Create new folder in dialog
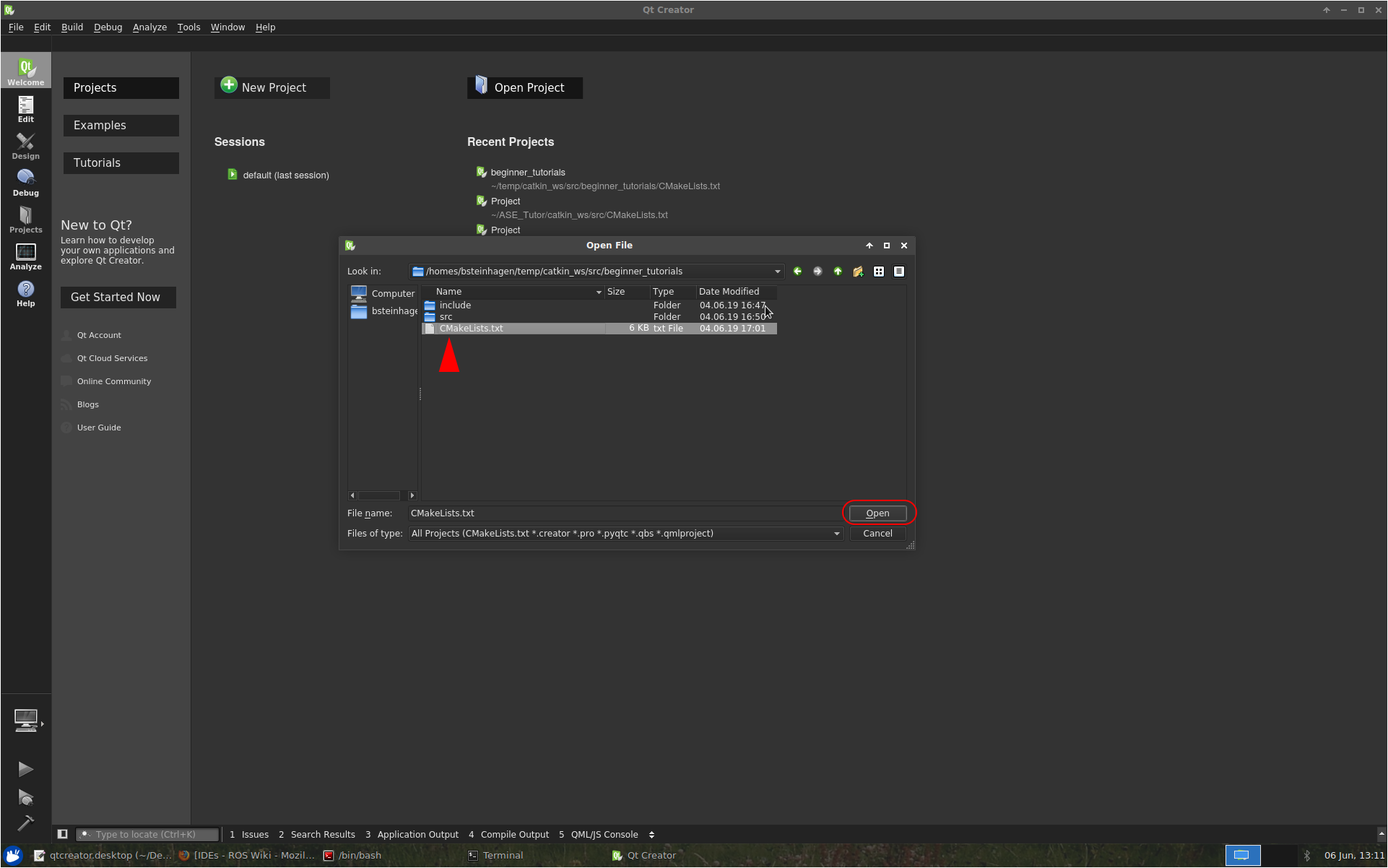This screenshot has width=1388, height=868. 858,272
